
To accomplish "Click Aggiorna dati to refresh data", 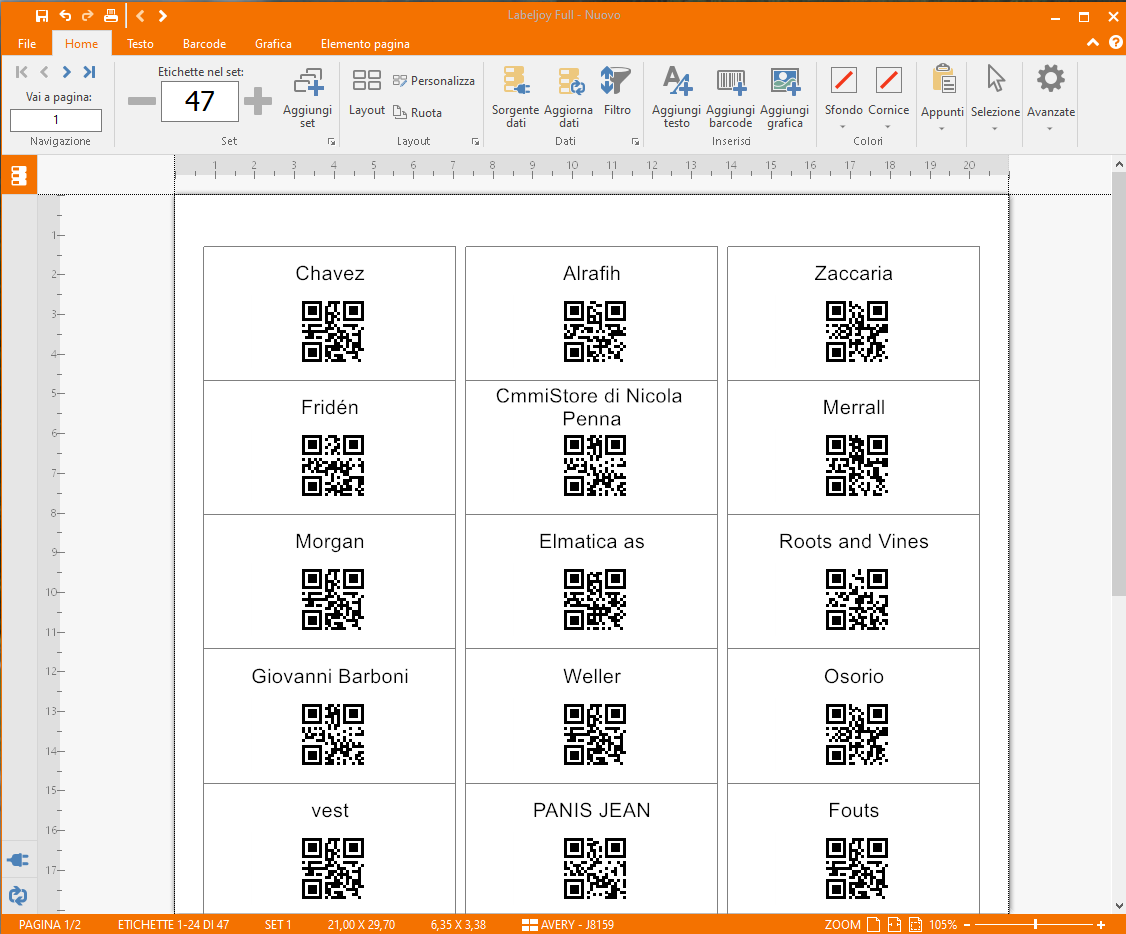I will (569, 98).
